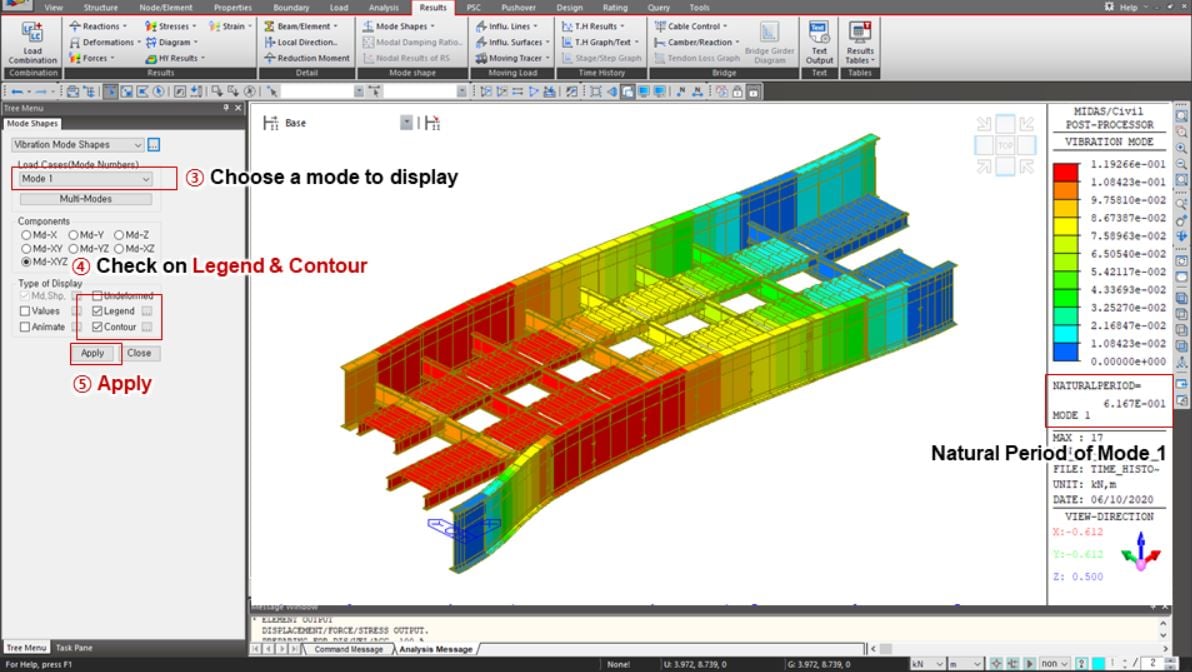The image size is (1192, 672).
Task: Switch to the Task Pane tab
Action: click(x=74, y=648)
